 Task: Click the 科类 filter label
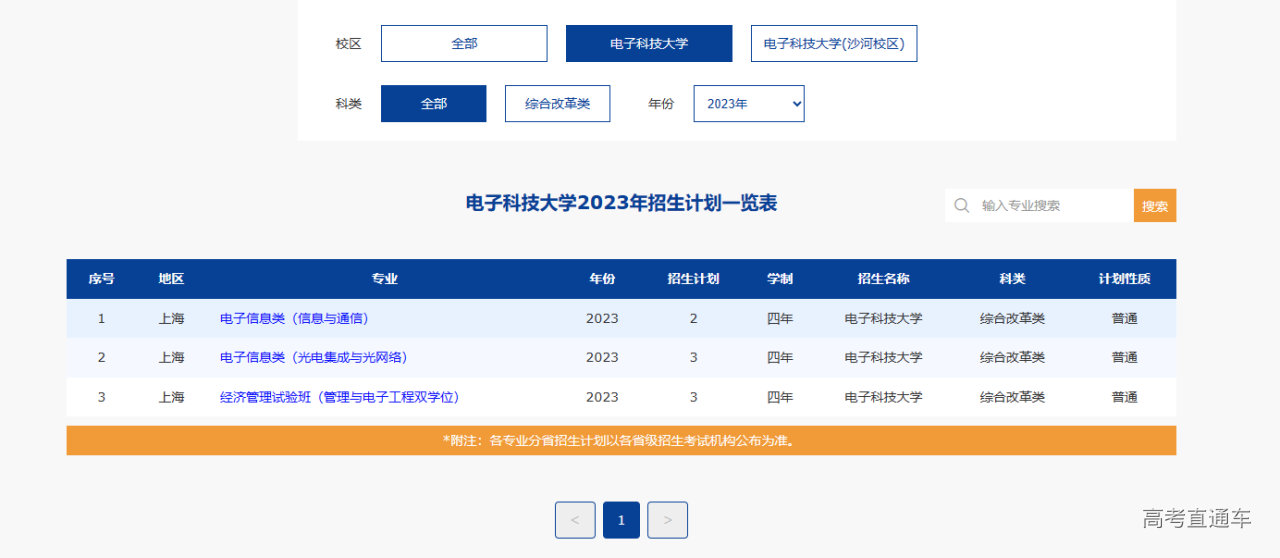pyautogui.click(x=348, y=104)
